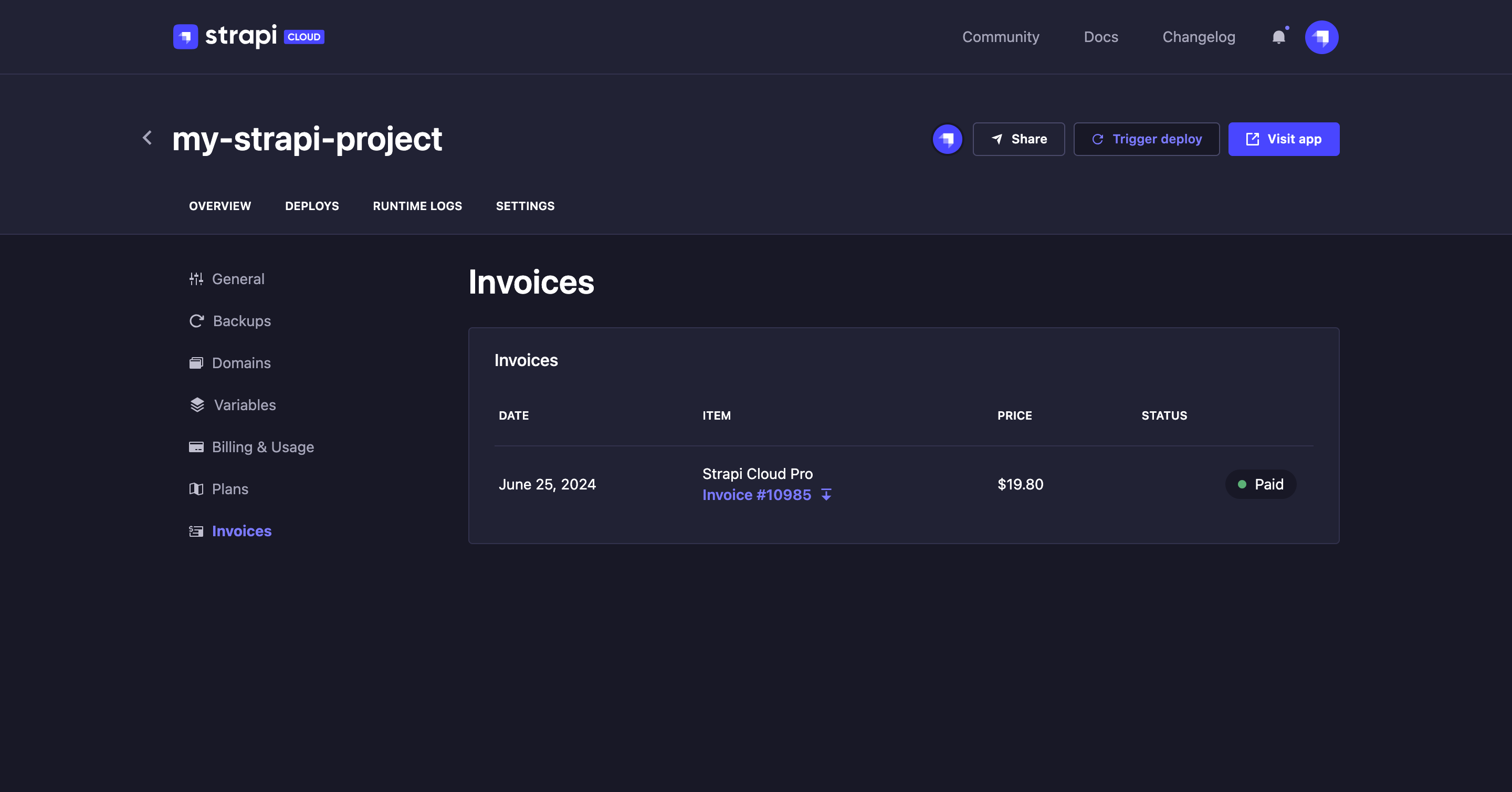
Task: Download Invoice #10985 via the download arrow
Action: [826, 495]
